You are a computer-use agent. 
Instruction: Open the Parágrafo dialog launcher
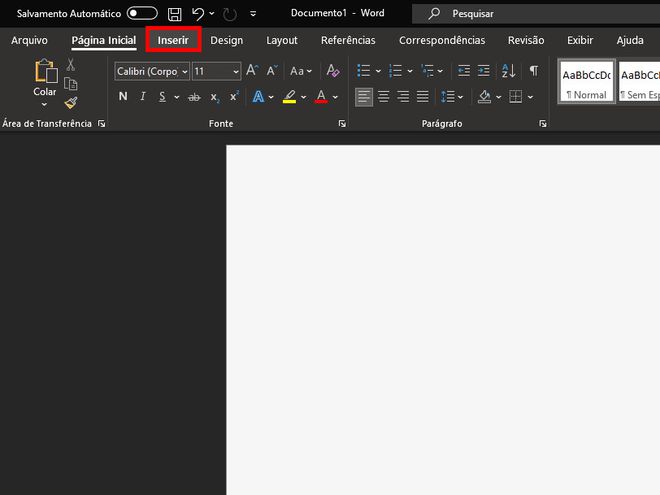[x=543, y=123]
